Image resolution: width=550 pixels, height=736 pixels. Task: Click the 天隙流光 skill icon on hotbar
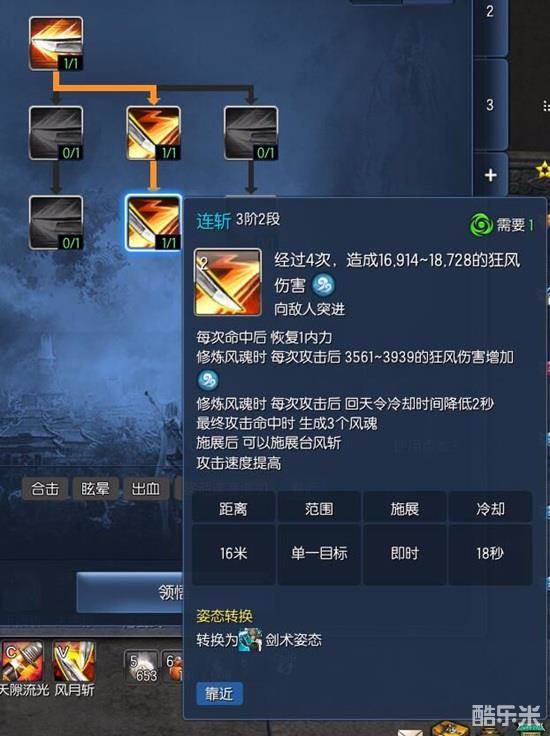[23, 662]
